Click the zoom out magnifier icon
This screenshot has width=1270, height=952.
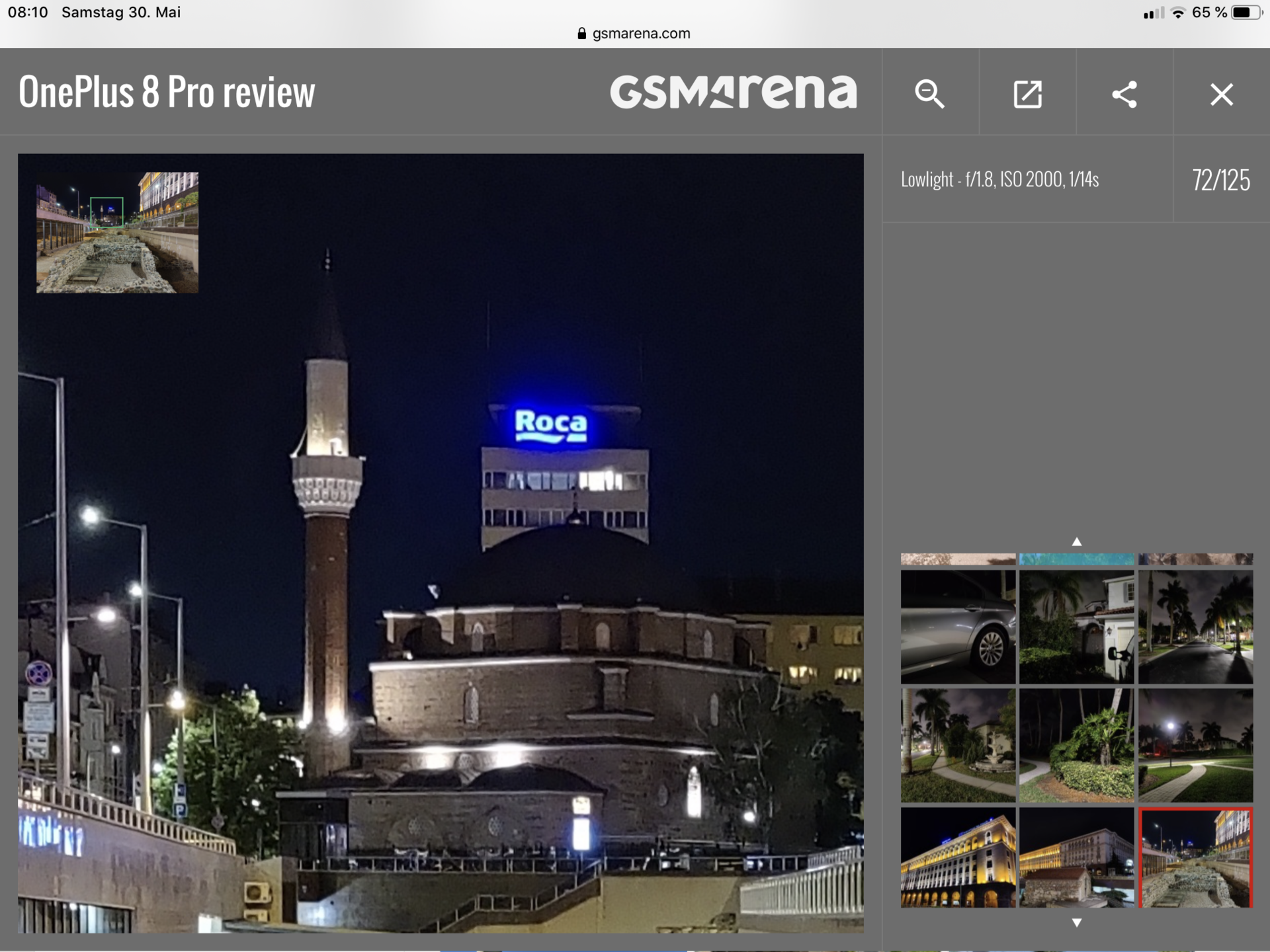929,93
